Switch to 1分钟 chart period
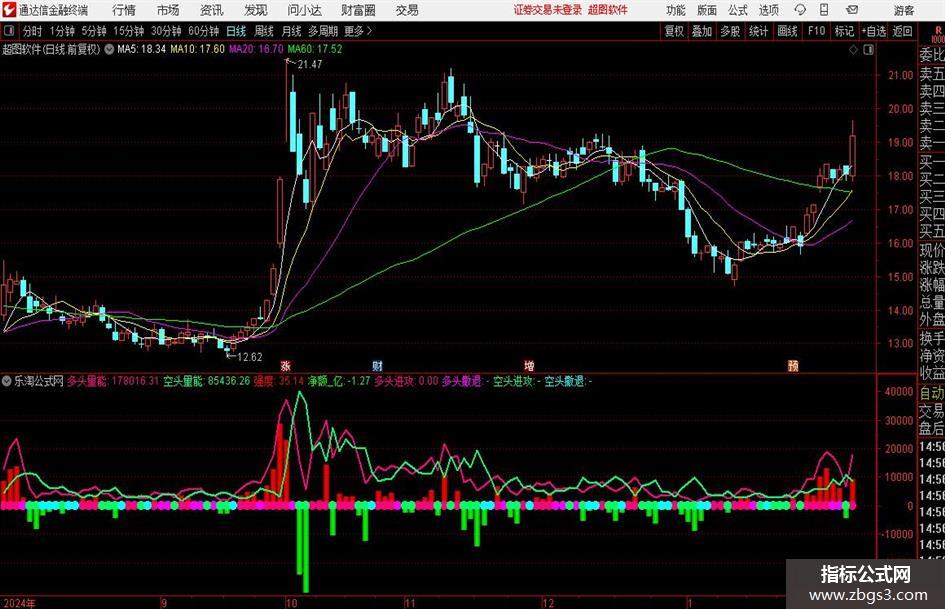The image size is (945, 609). [x=62, y=31]
